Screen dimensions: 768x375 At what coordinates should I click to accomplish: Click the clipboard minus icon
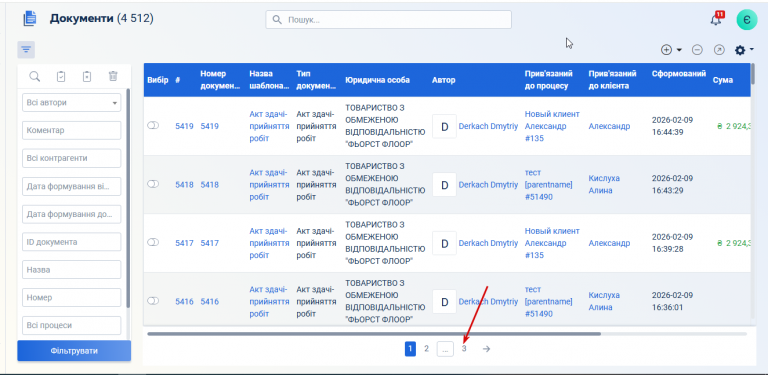(87, 76)
